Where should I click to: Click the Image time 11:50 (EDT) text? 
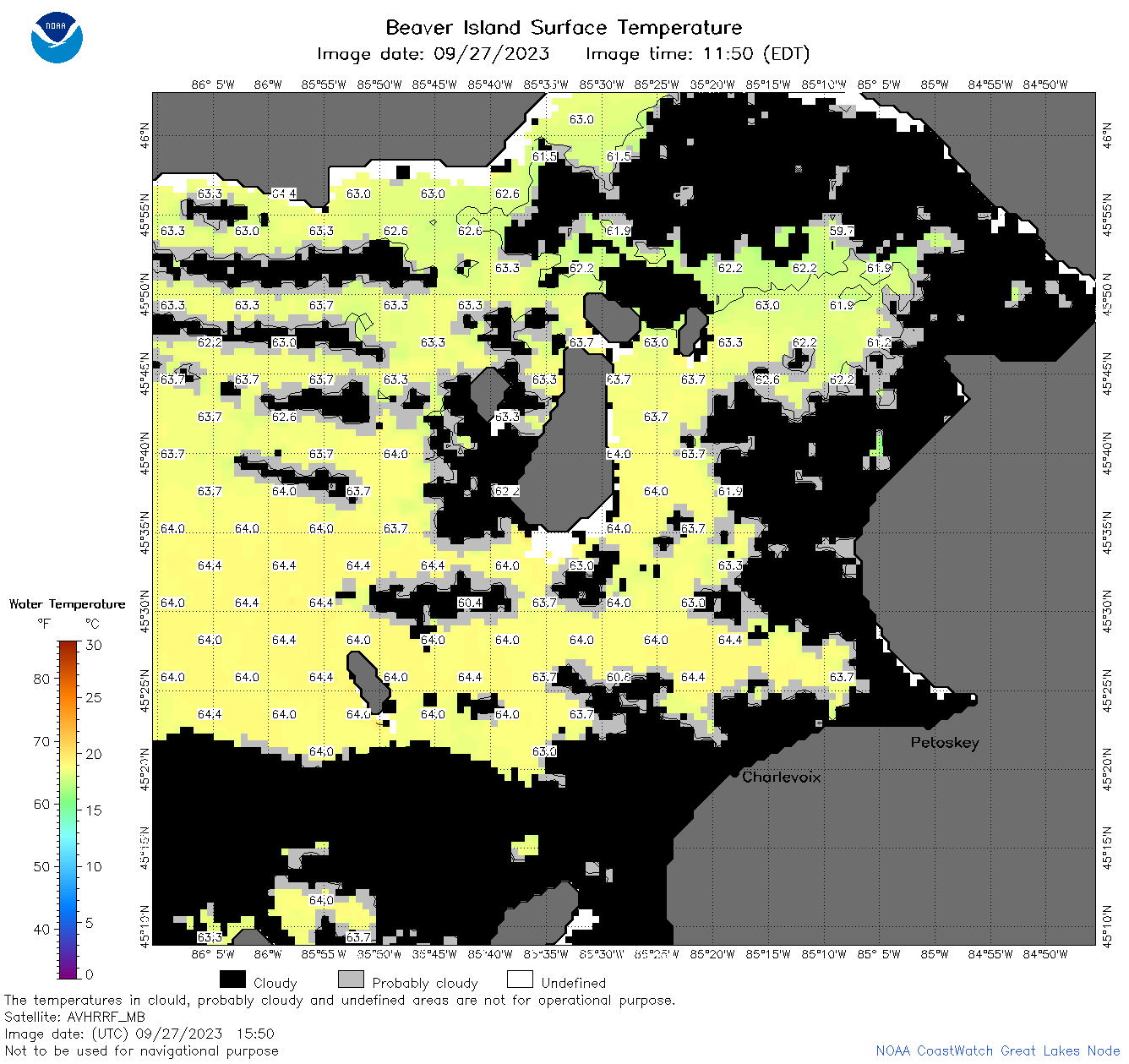697,54
